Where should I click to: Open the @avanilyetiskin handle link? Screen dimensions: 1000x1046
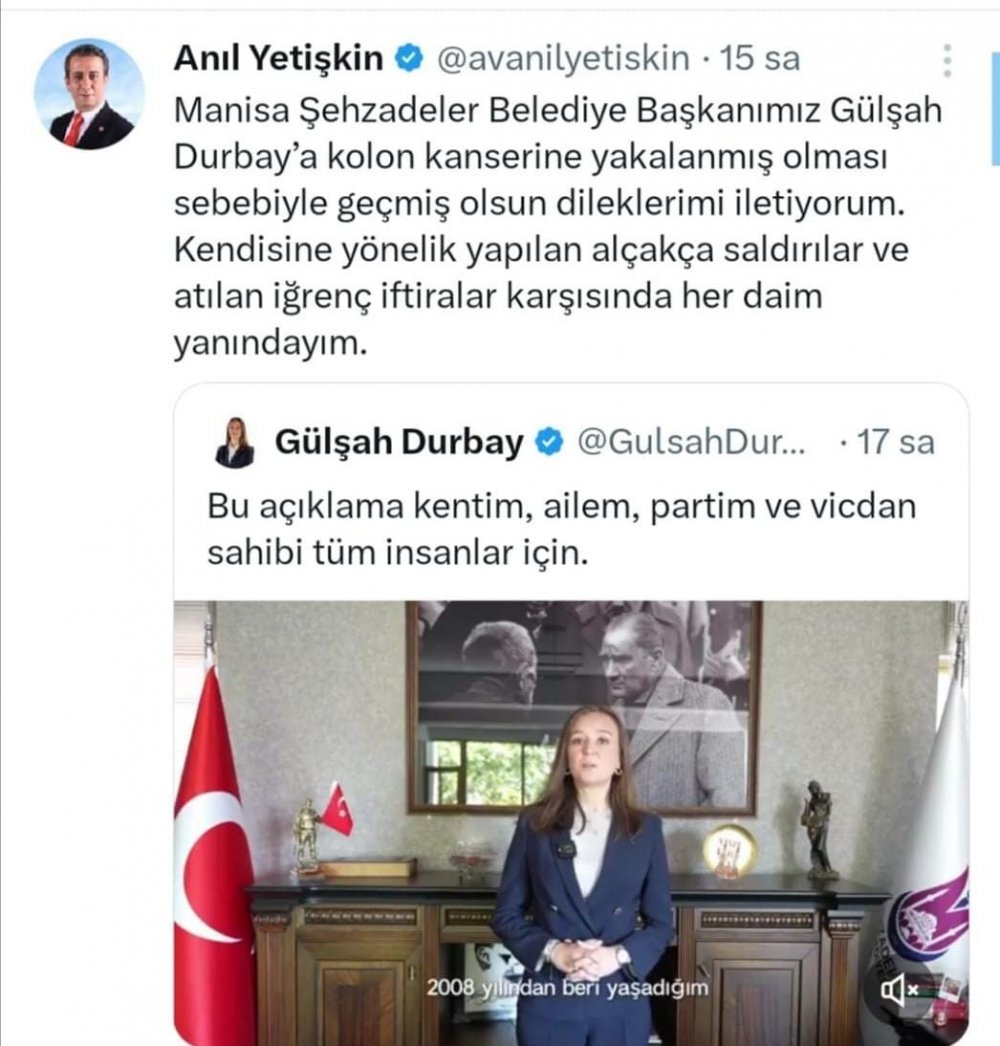[x=563, y=58]
